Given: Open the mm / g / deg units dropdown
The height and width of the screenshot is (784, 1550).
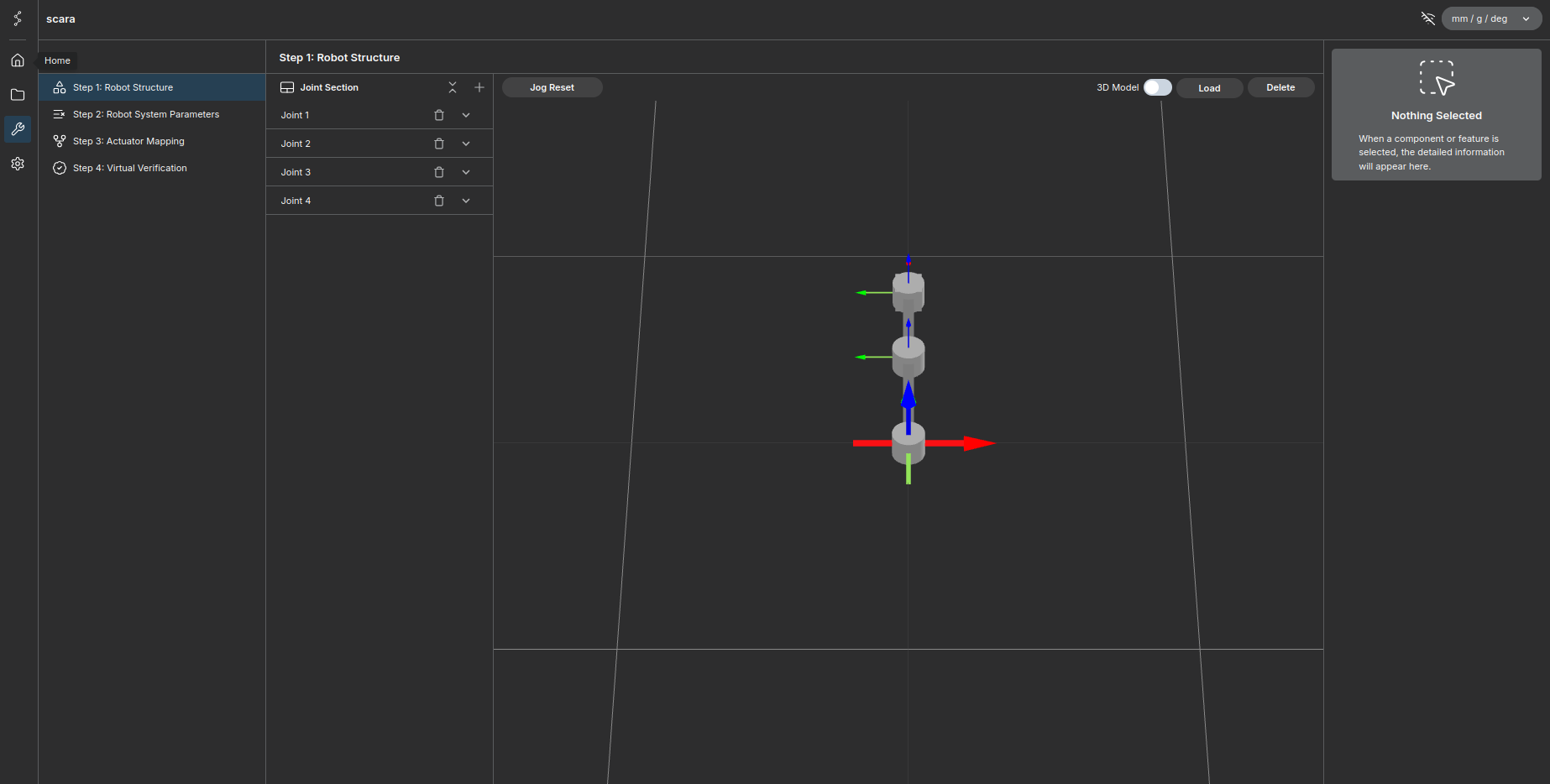Looking at the screenshot, I should (1490, 18).
